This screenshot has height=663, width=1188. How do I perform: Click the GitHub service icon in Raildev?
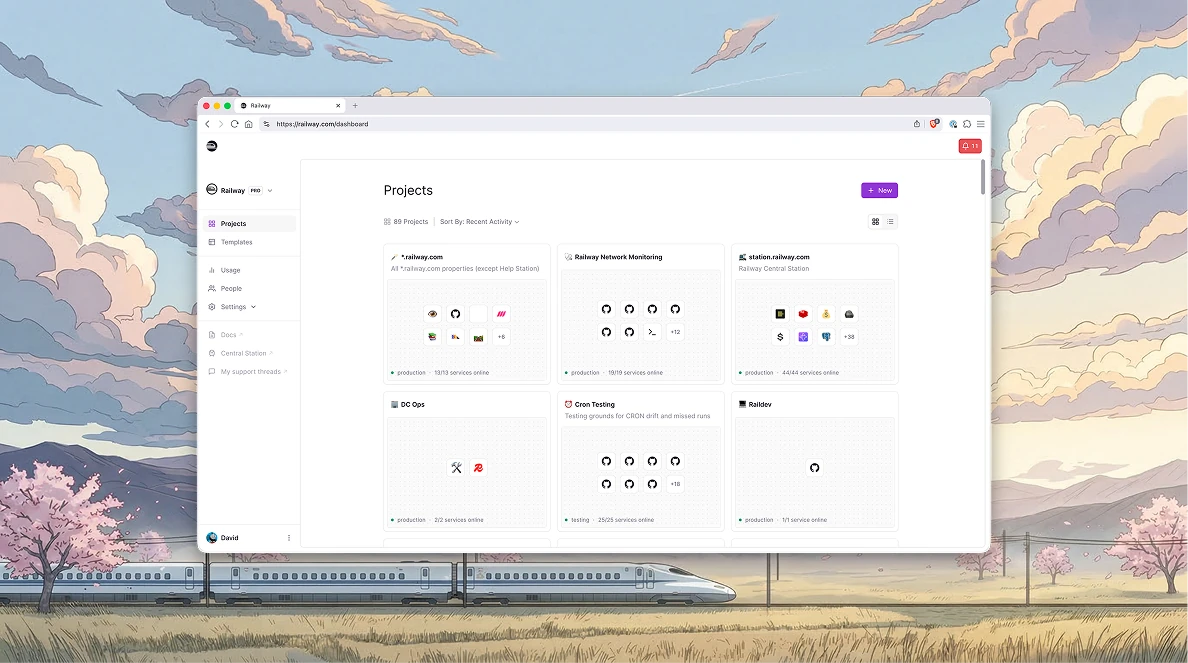click(814, 468)
